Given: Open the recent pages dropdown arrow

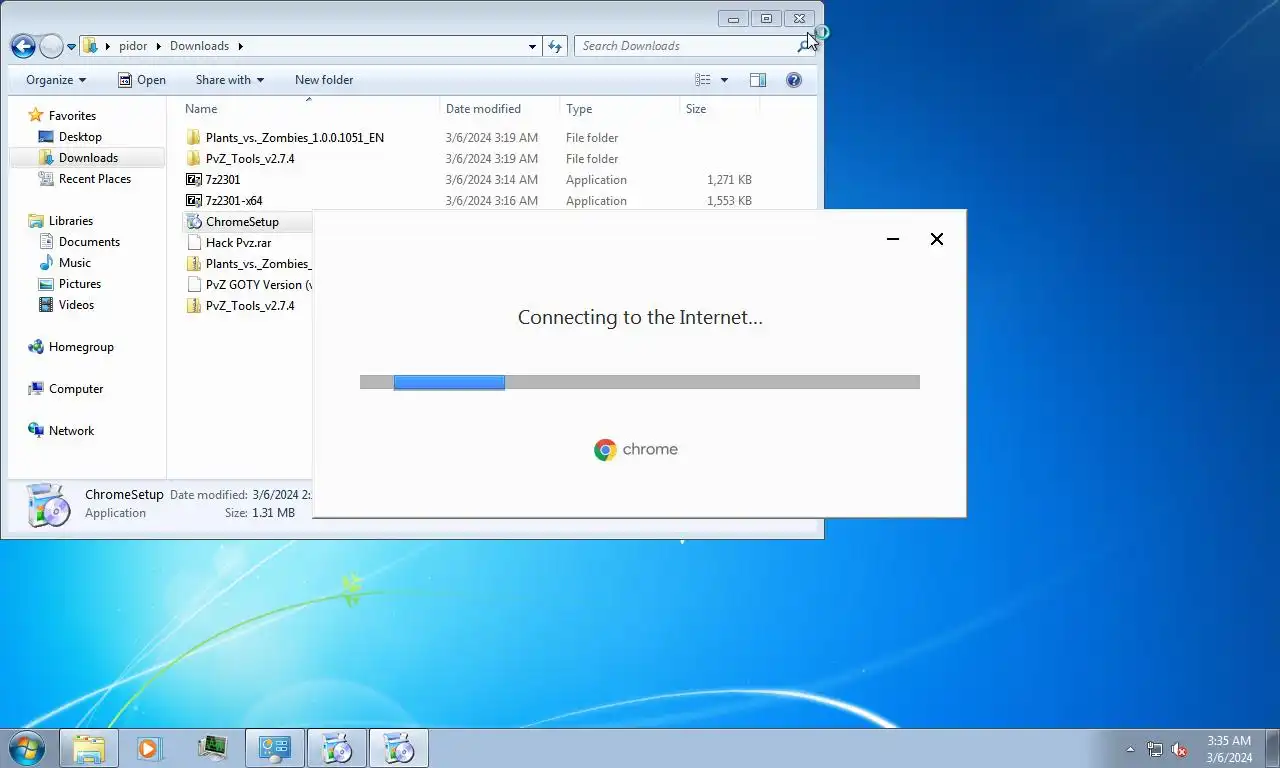Looking at the screenshot, I should 71,46.
